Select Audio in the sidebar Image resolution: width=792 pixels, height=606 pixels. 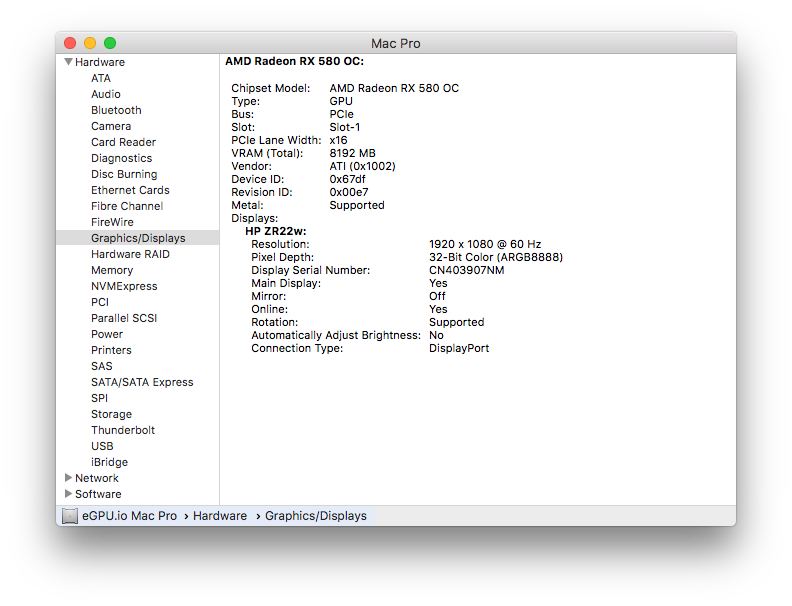[x=106, y=94]
